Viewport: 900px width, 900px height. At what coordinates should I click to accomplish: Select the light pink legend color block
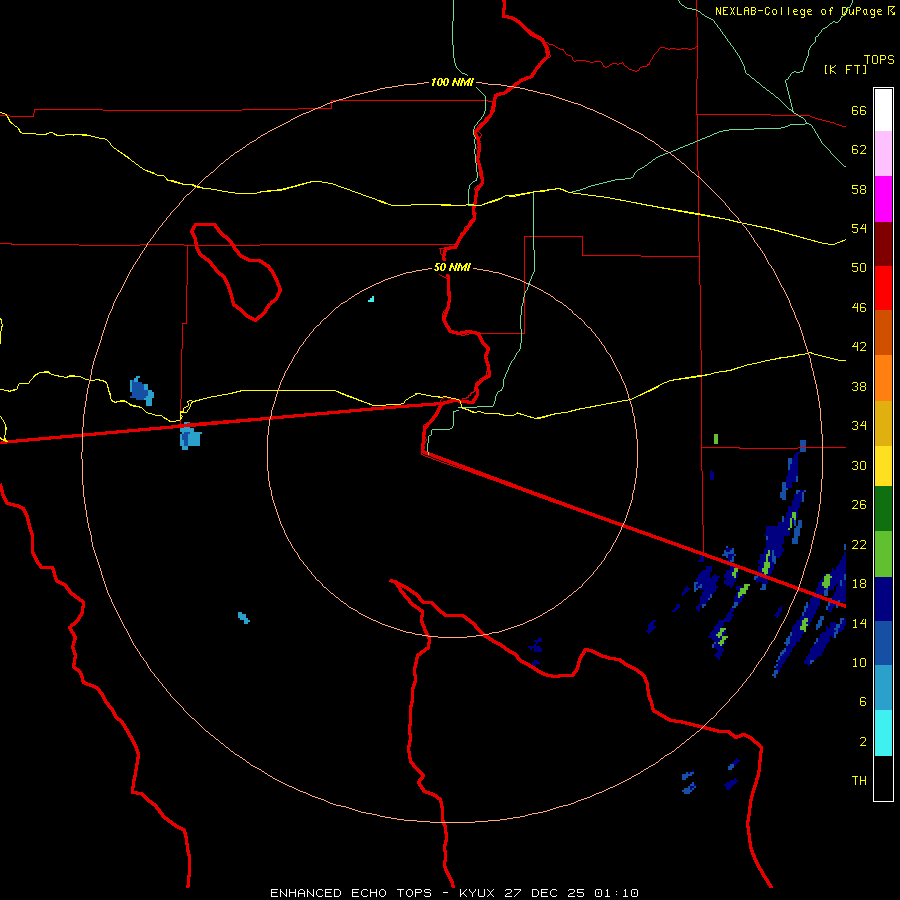[x=883, y=153]
